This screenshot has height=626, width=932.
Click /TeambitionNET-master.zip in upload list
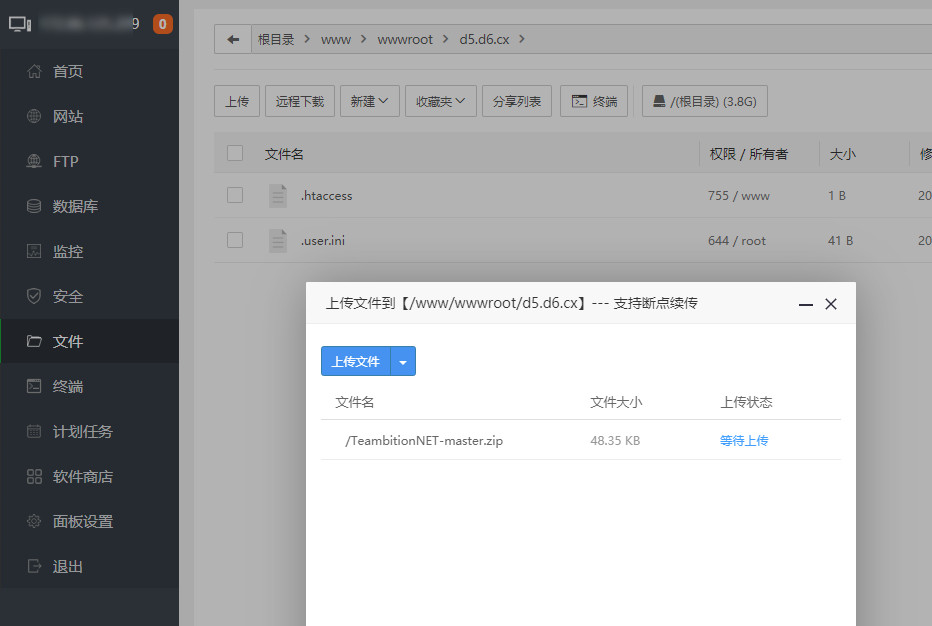click(x=424, y=441)
